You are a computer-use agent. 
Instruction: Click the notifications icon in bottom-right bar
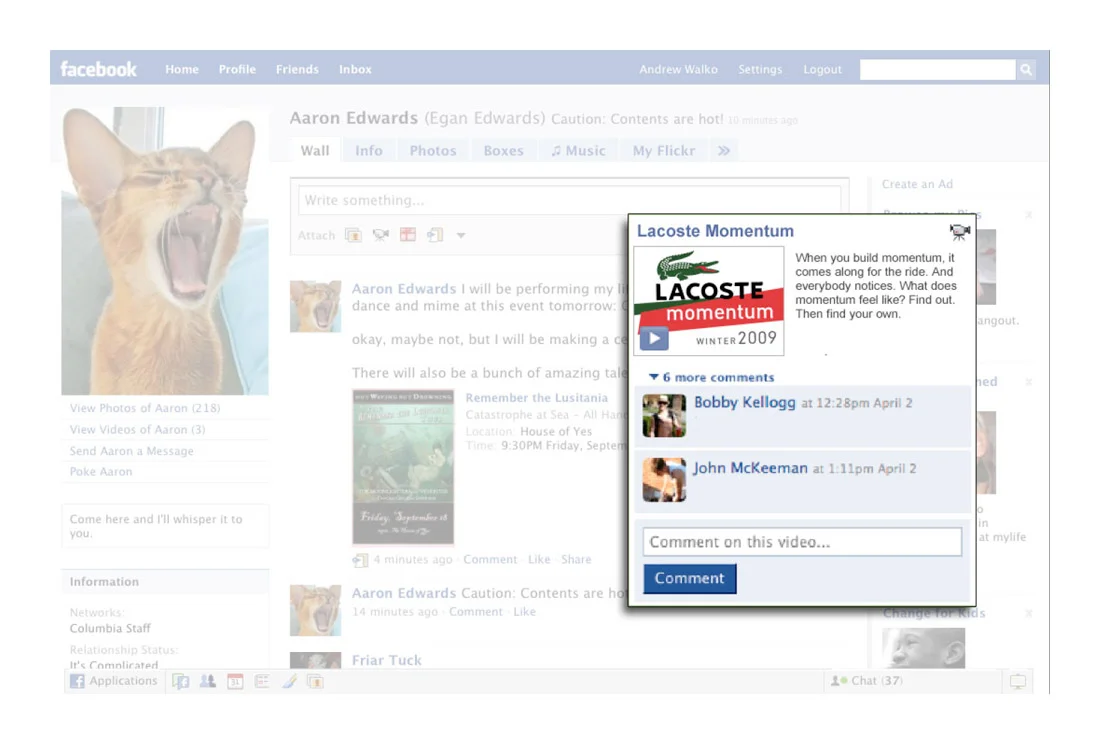point(1018,682)
